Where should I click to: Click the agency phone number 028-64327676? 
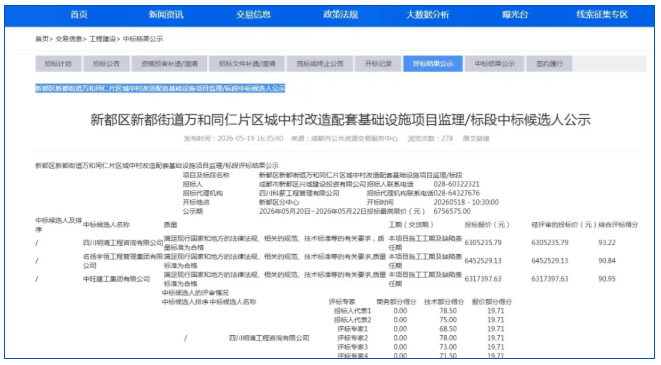click(456, 193)
